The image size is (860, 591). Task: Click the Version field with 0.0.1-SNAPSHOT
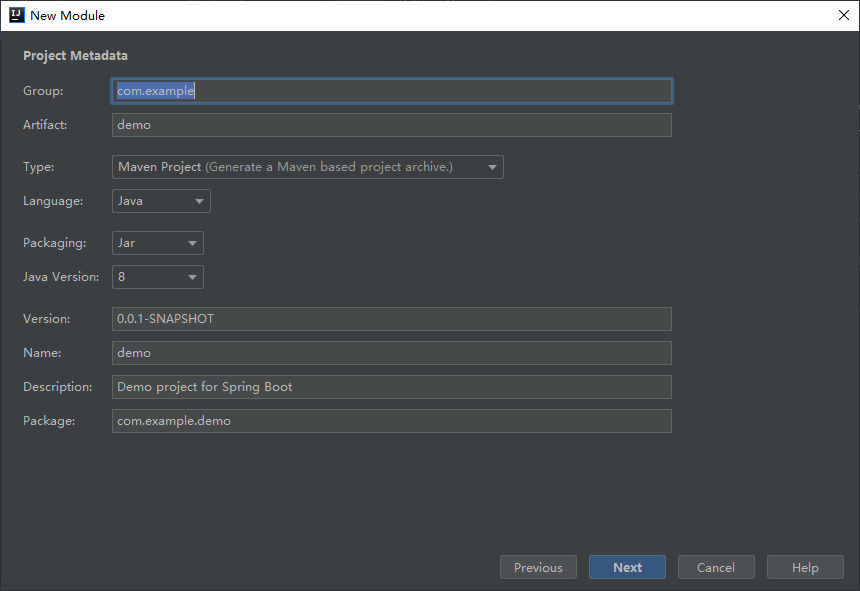pyautogui.click(x=391, y=319)
